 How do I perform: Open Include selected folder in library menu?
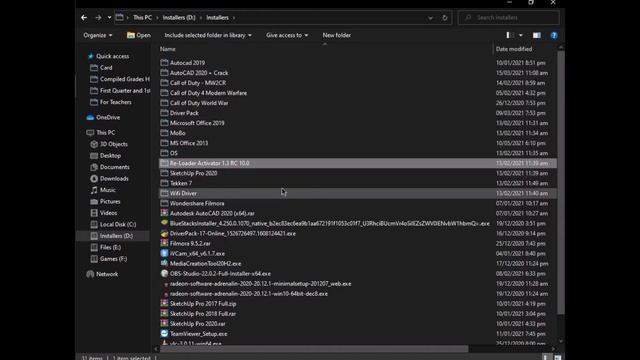[x=208, y=36]
